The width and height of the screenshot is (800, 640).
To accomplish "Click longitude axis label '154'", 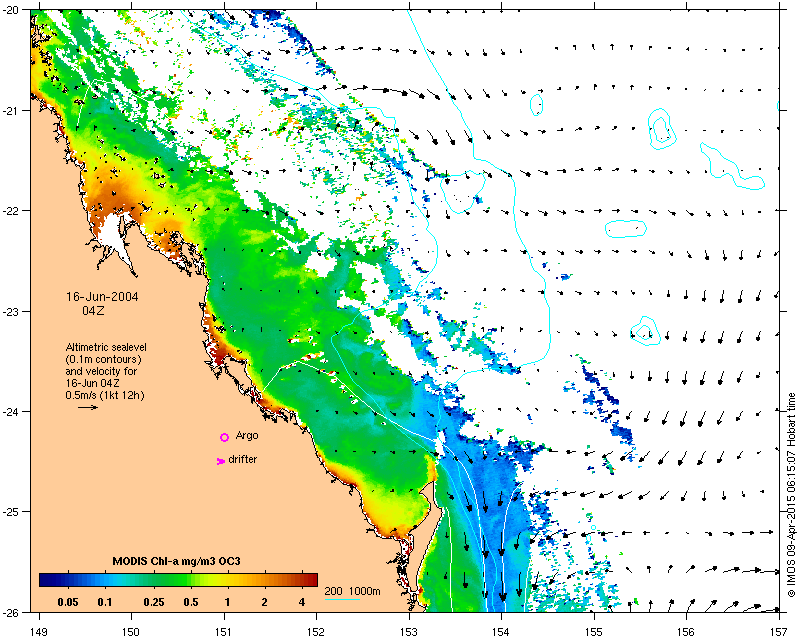I will coord(502,632).
